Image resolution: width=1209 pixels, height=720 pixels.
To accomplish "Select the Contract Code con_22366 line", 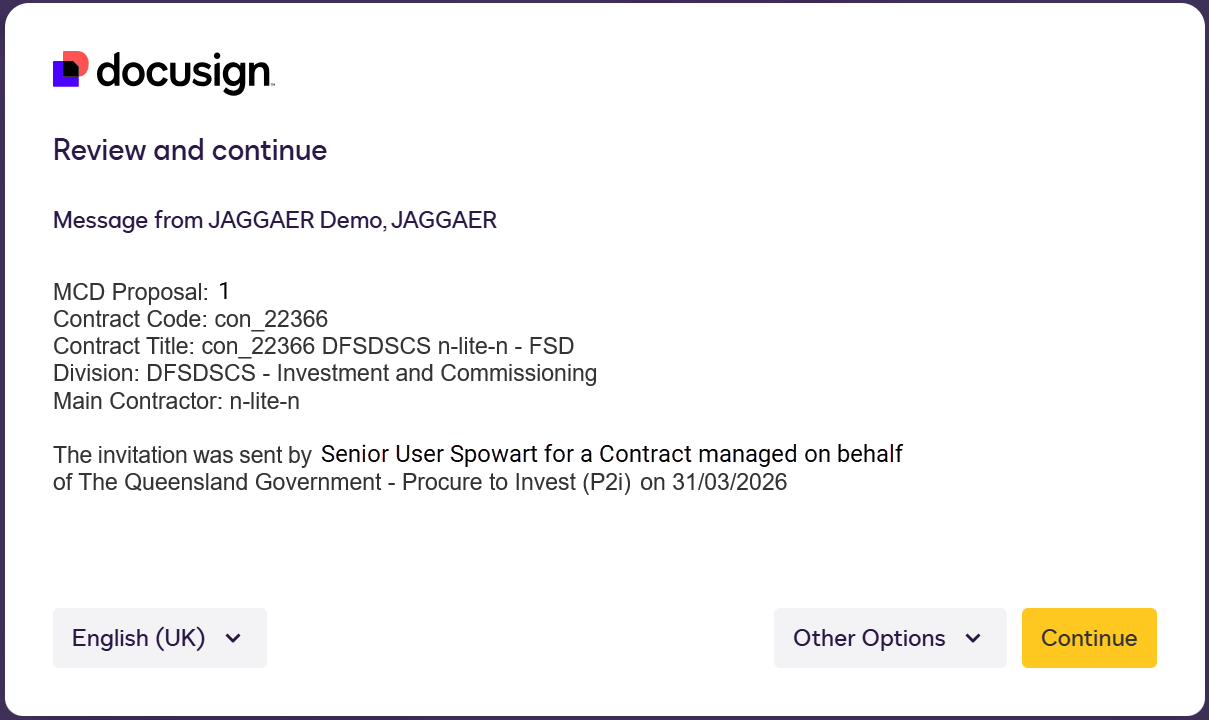I will coord(190,319).
